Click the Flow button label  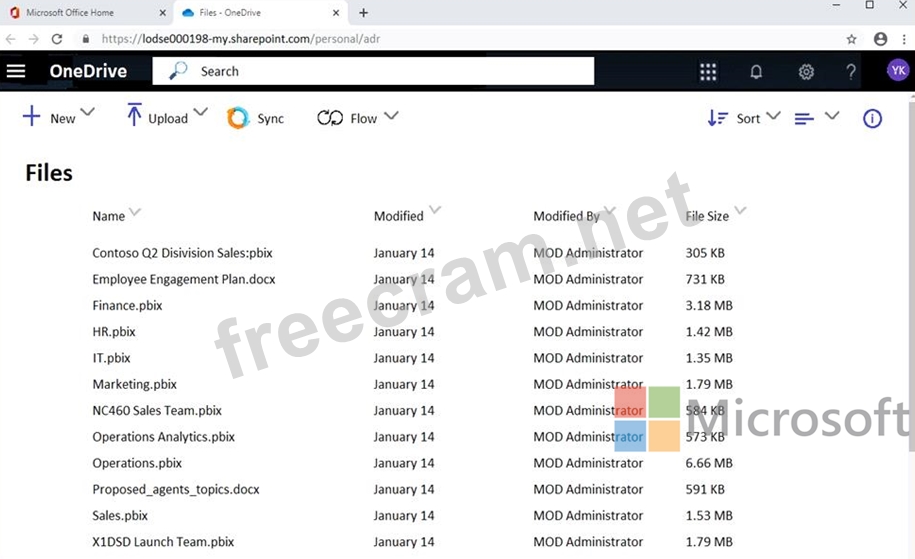[x=364, y=118]
